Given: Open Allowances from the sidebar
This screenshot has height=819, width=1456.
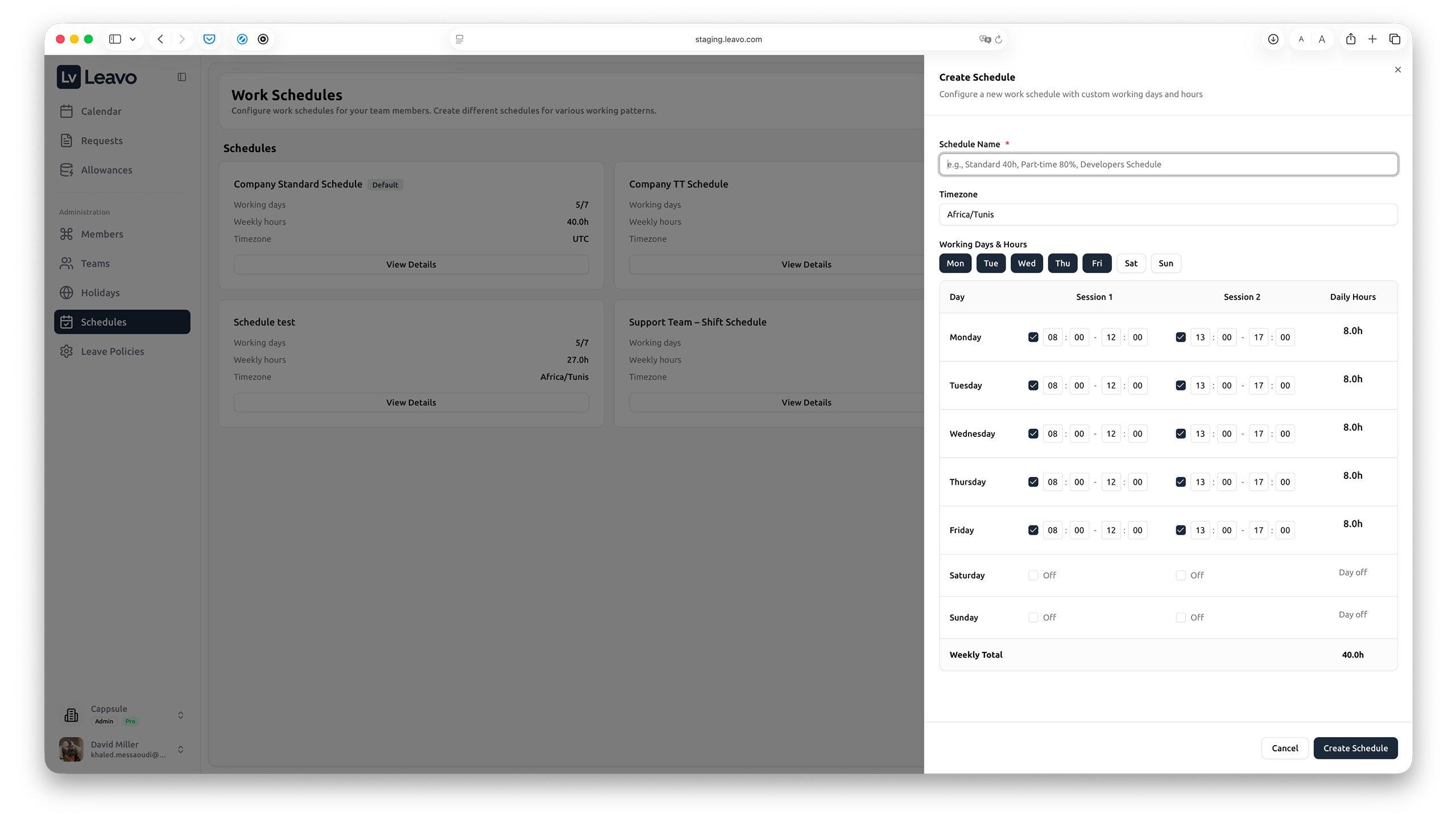Looking at the screenshot, I should (x=66, y=169).
